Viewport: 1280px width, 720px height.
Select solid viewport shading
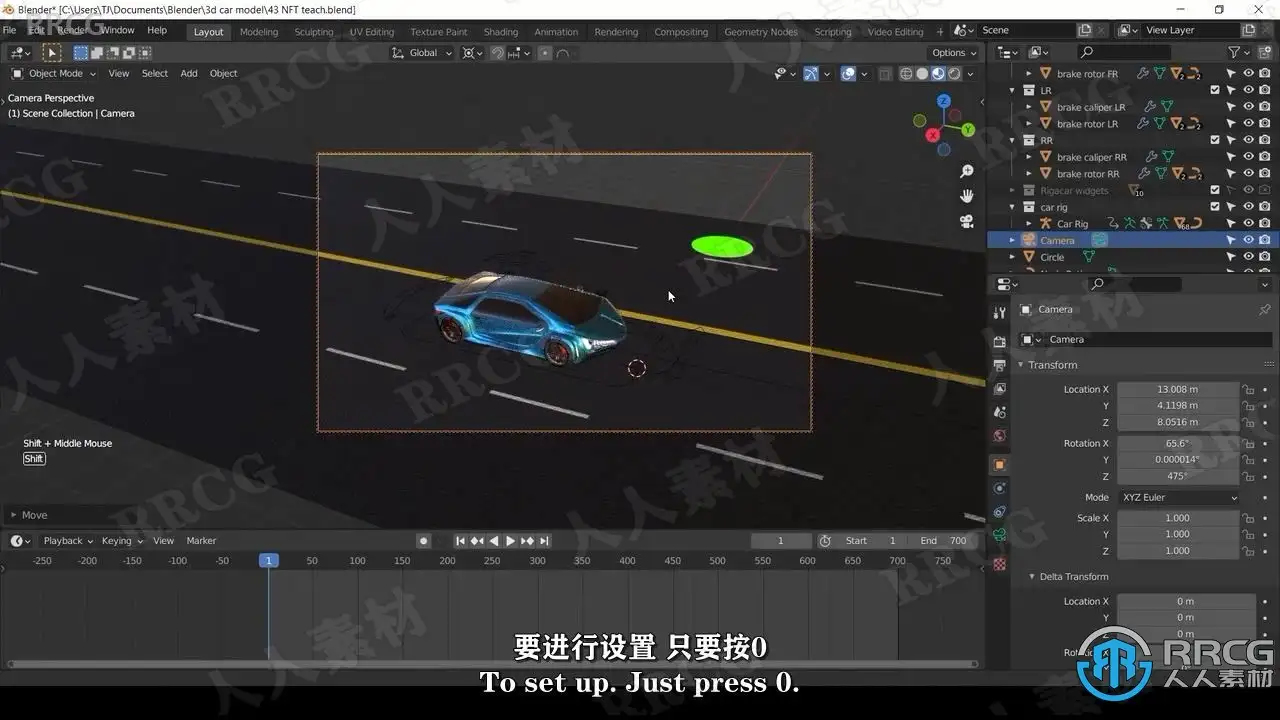point(922,74)
